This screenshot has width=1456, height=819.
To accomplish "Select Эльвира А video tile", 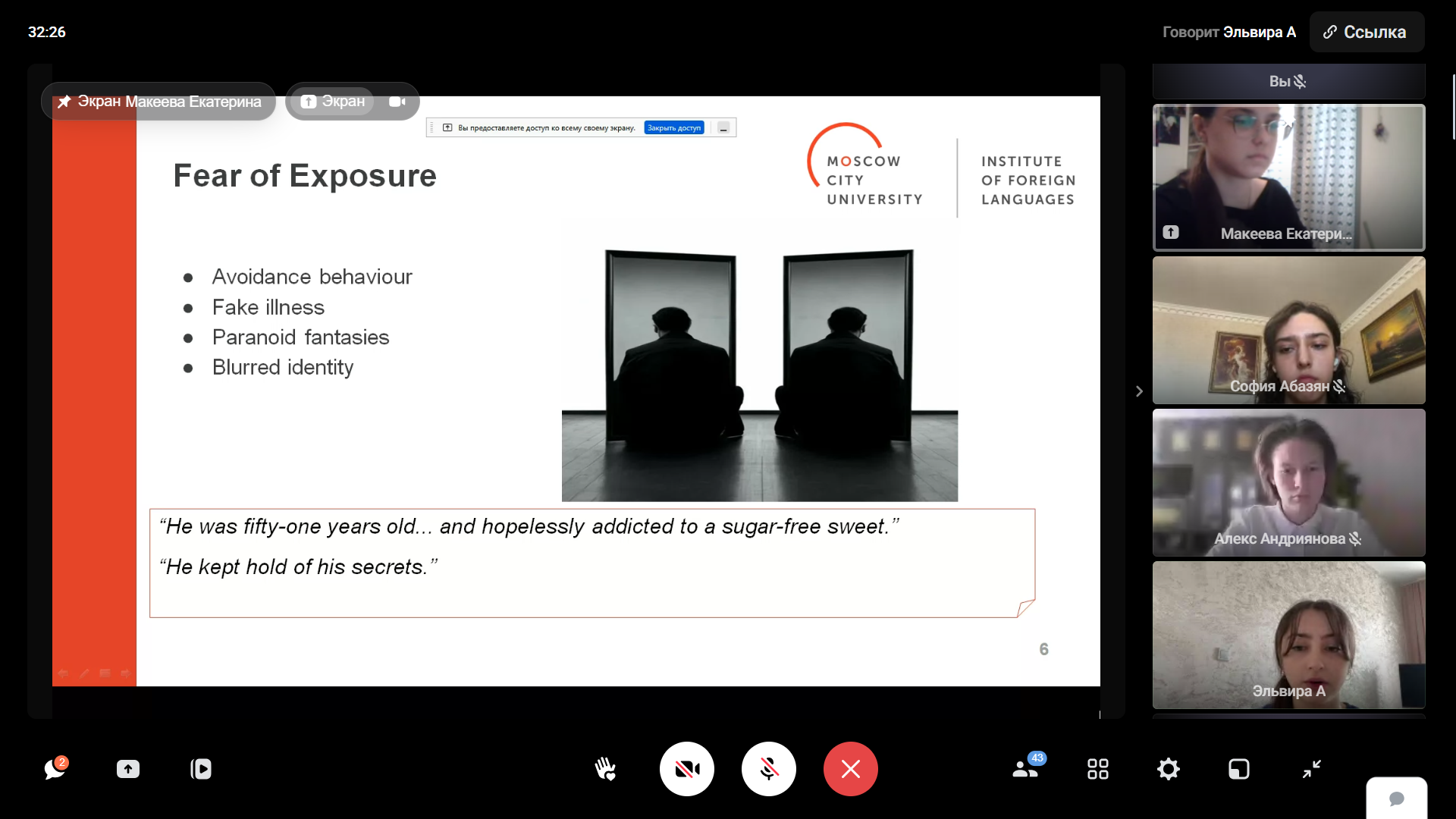I will pos(1289,635).
